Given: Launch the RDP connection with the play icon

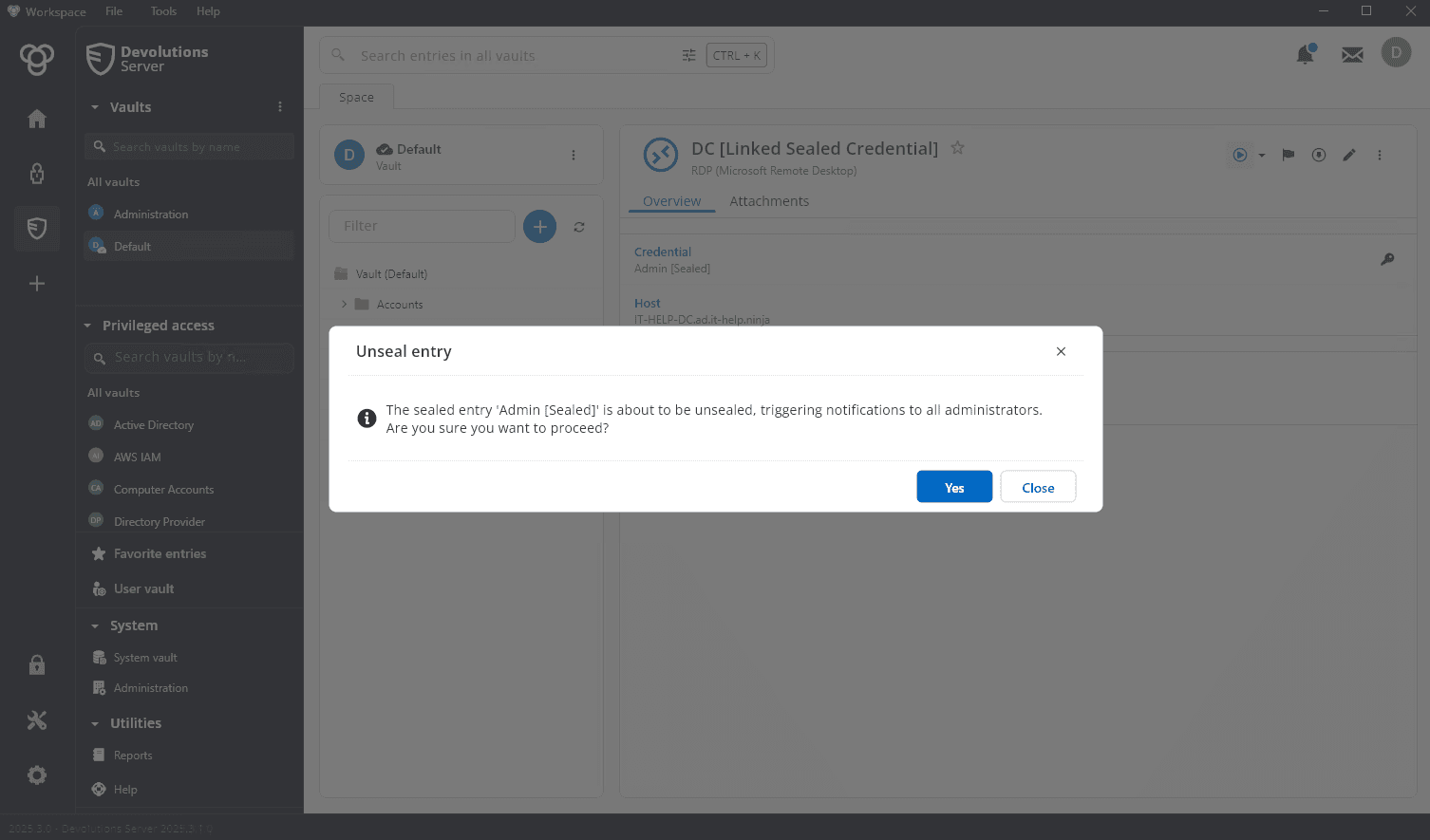Looking at the screenshot, I should pyautogui.click(x=1240, y=154).
